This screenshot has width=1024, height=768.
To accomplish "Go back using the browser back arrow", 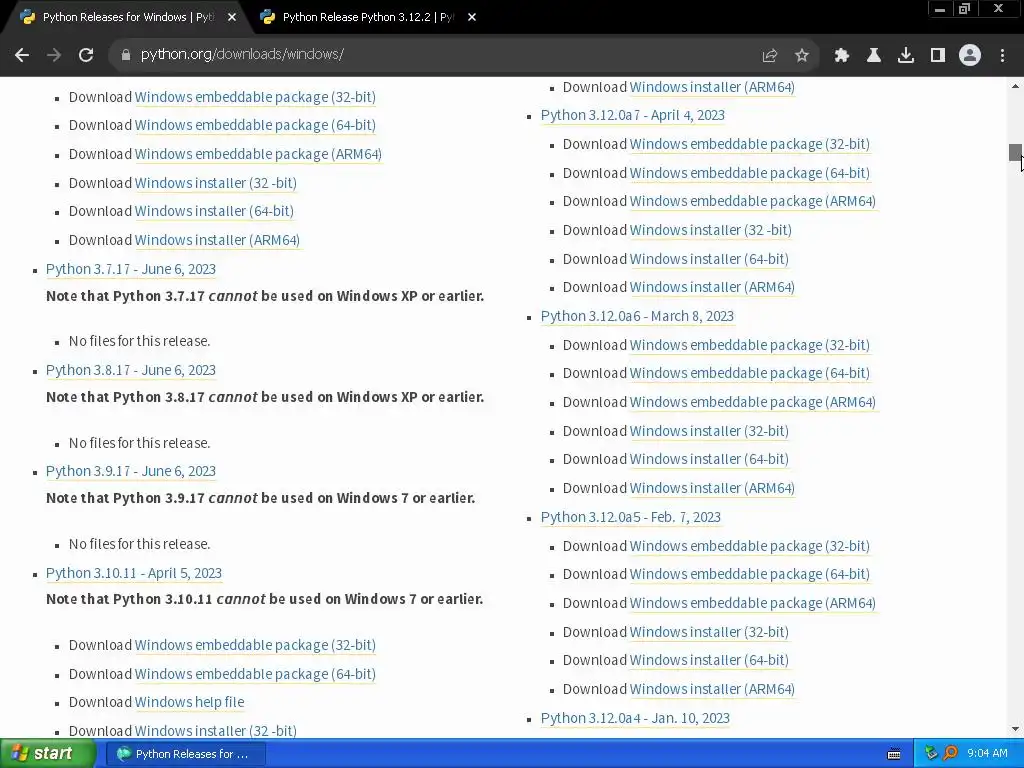I will (22, 55).
